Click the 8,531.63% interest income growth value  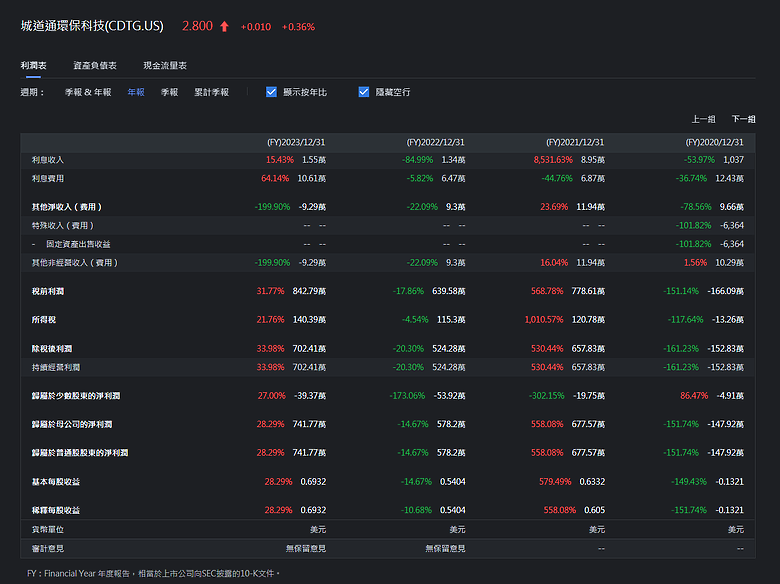click(x=553, y=160)
